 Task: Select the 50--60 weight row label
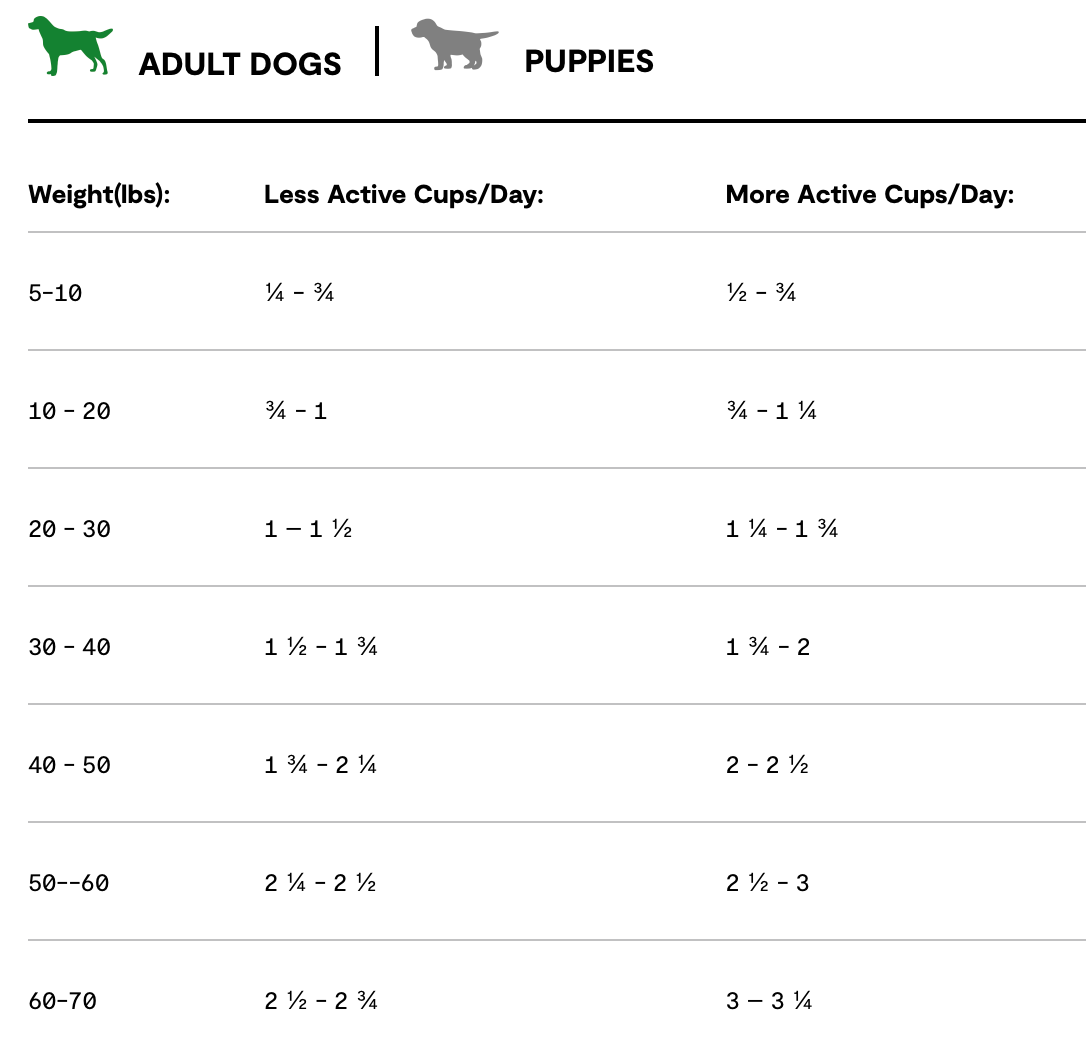(68, 883)
